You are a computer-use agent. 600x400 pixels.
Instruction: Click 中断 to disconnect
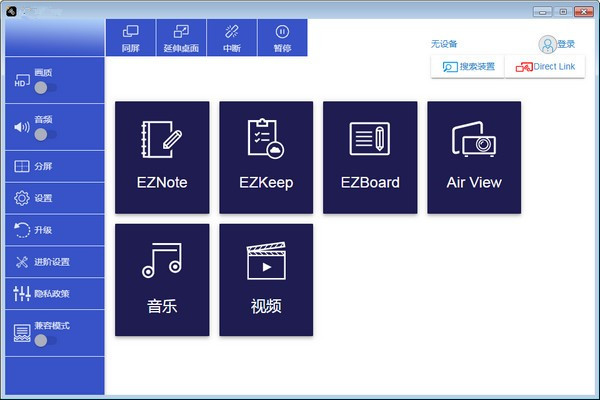[x=232, y=38]
